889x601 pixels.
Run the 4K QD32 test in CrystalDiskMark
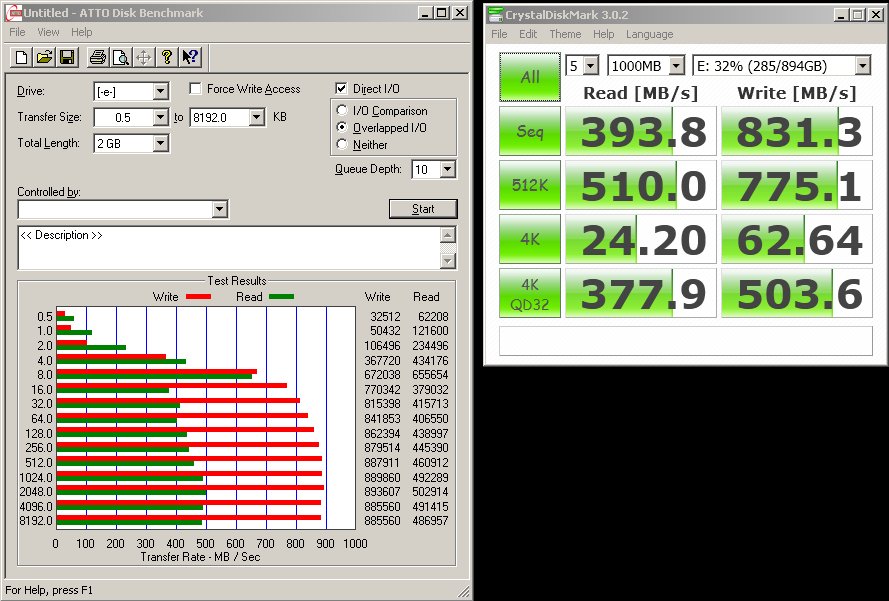pos(530,293)
